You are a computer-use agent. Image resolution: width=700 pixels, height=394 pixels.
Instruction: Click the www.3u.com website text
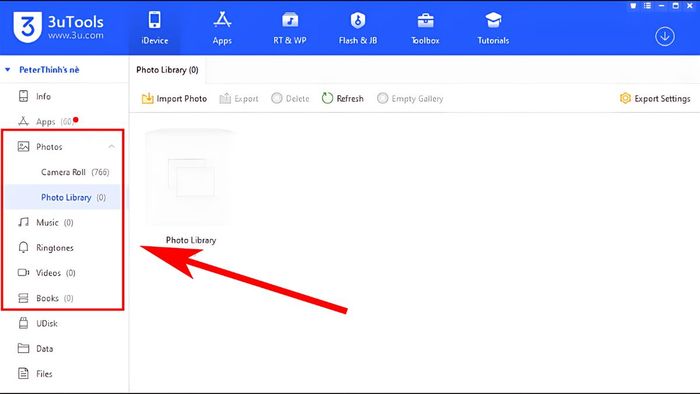point(75,35)
